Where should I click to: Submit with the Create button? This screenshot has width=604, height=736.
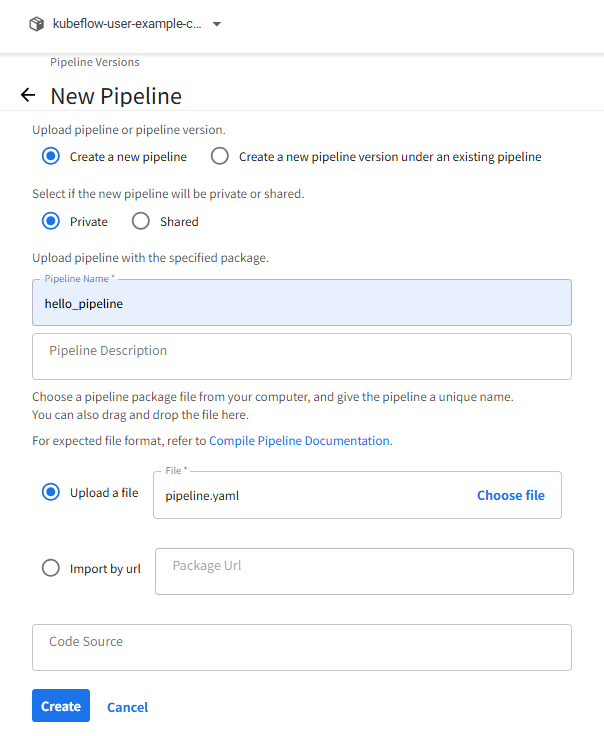[61, 706]
